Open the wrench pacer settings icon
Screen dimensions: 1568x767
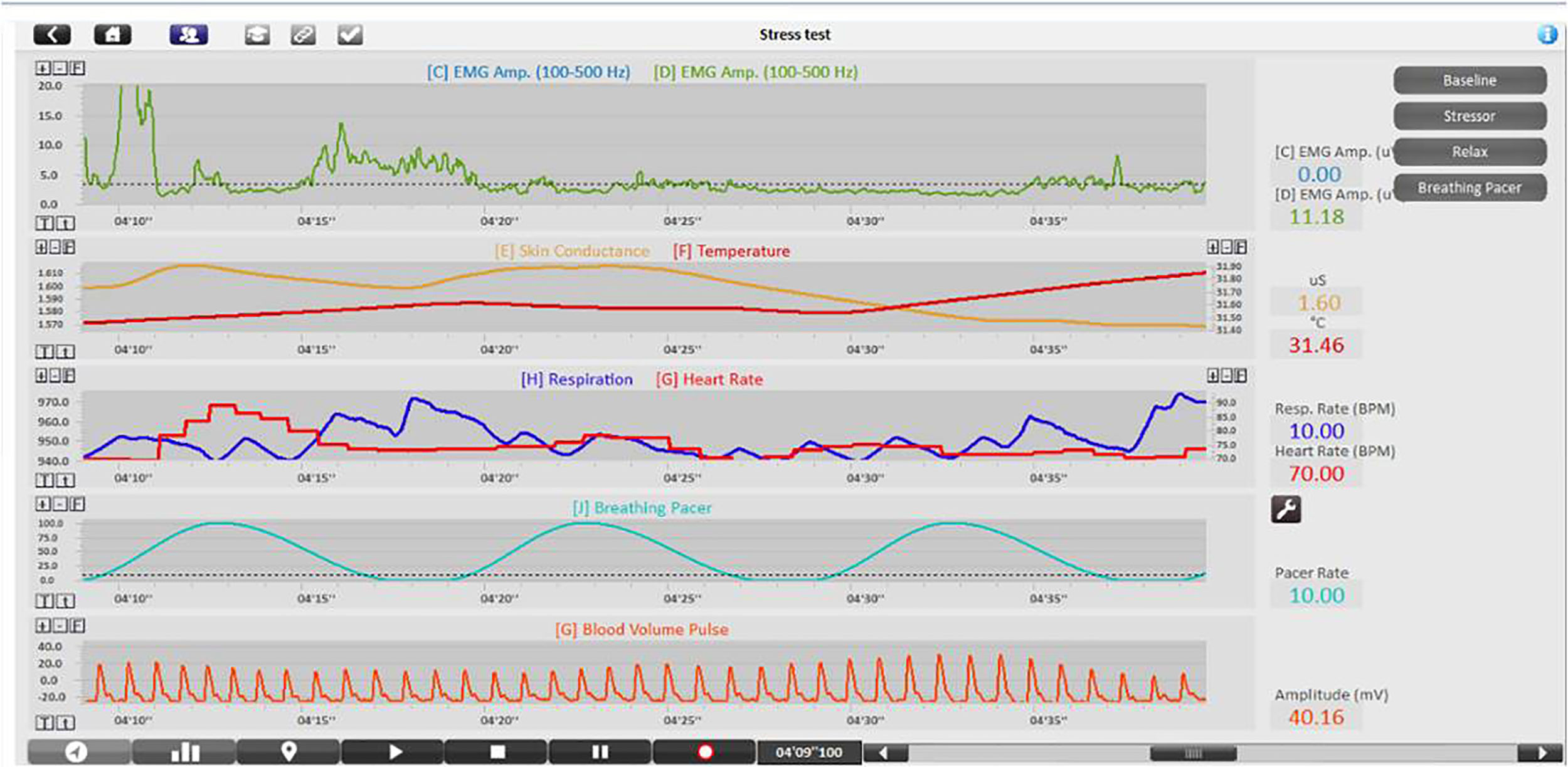1286,509
